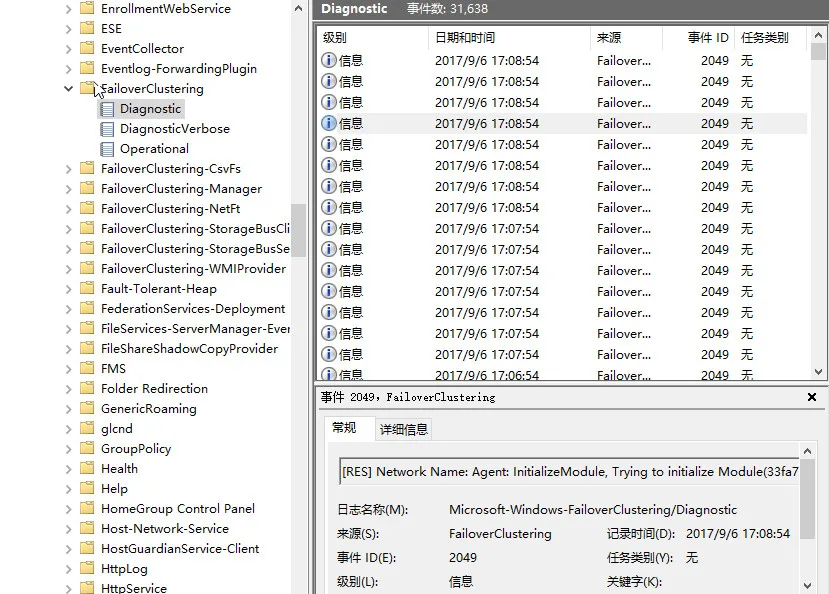Click the Health folder icon
Image resolution: width=829 pixels, height=594 pixels.
point(87,468)
